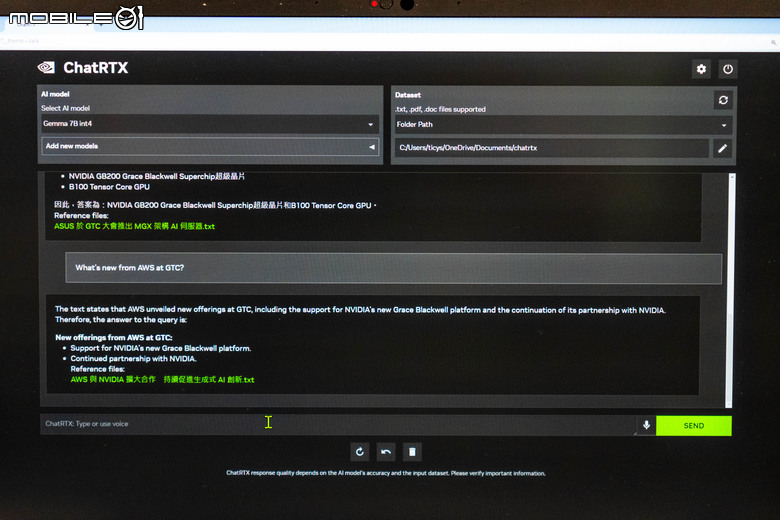Click "B100 Tensor Core GPU" bullet text

coord(109,187)
